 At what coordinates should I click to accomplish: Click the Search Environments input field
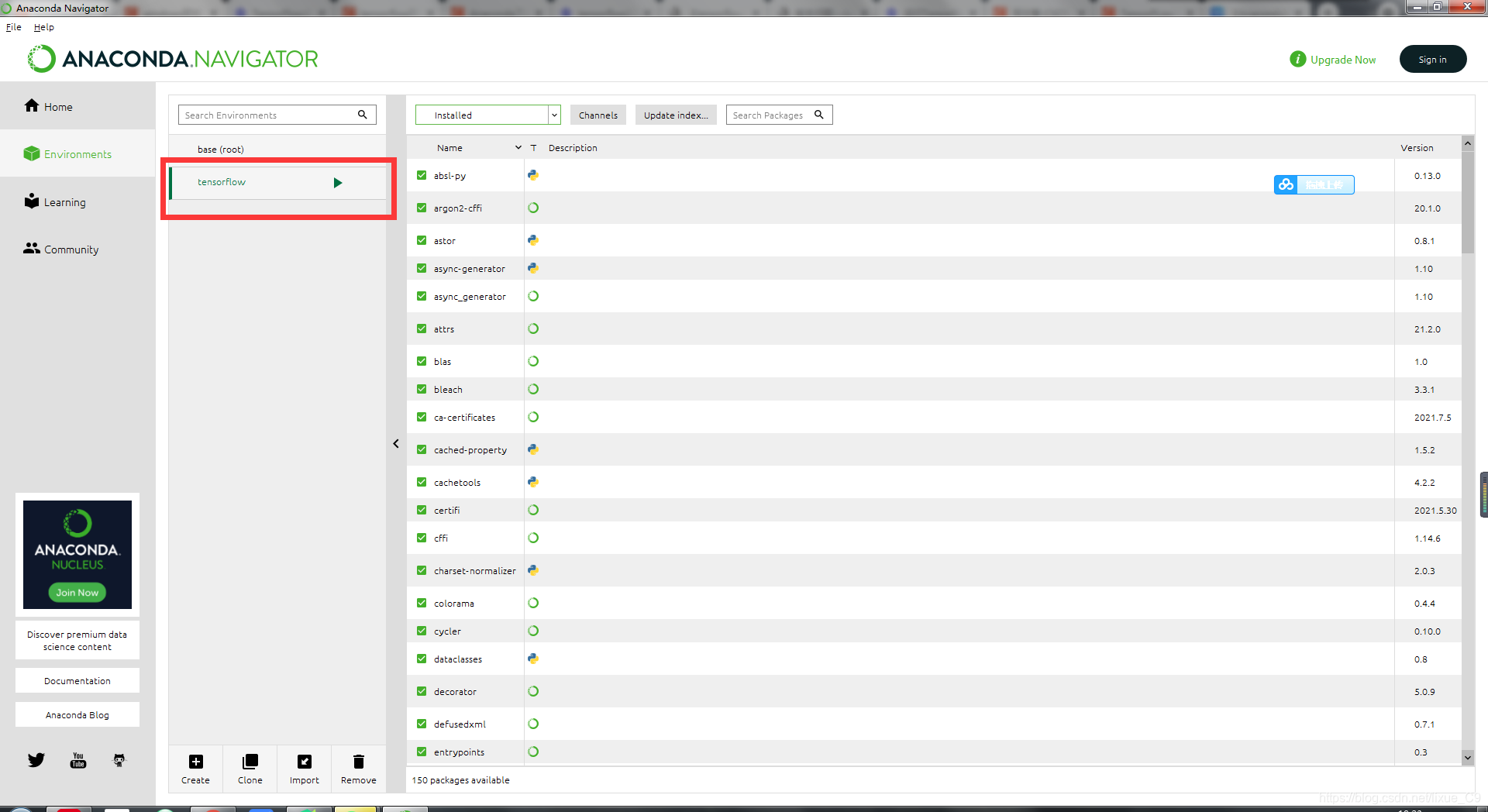(x=263, y=114)
